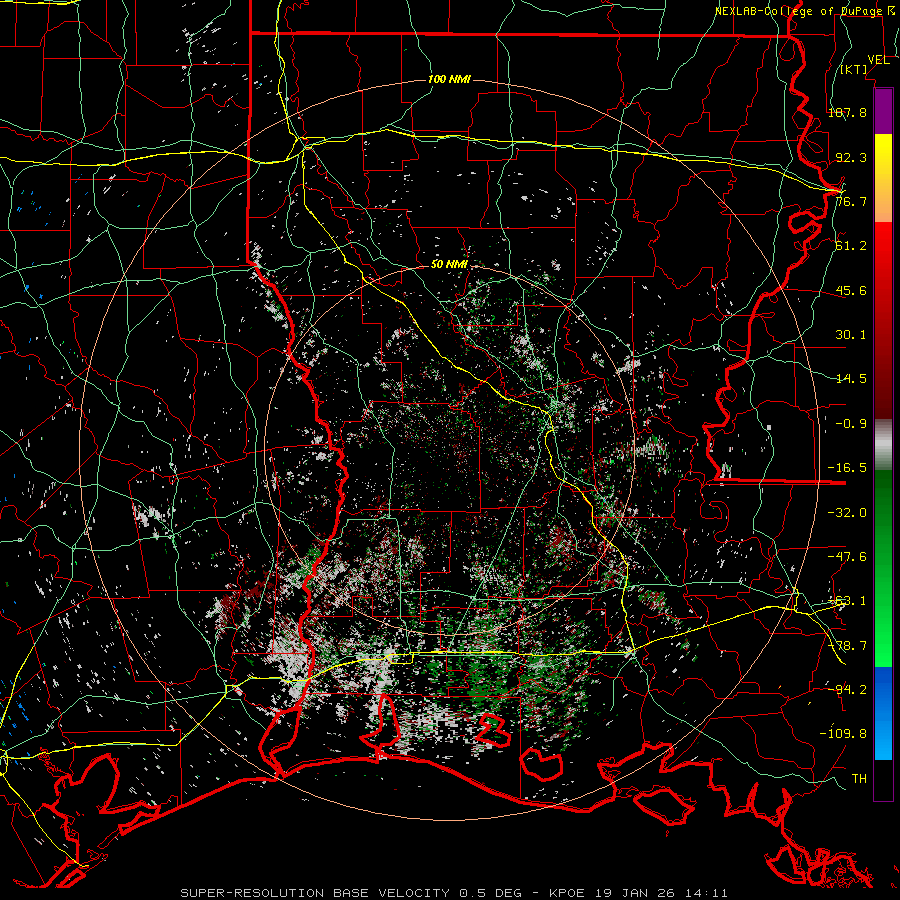The image size is (900, 900).
Task: Click the -109.8 velocity scale value
Action: [x=843, y=734]
